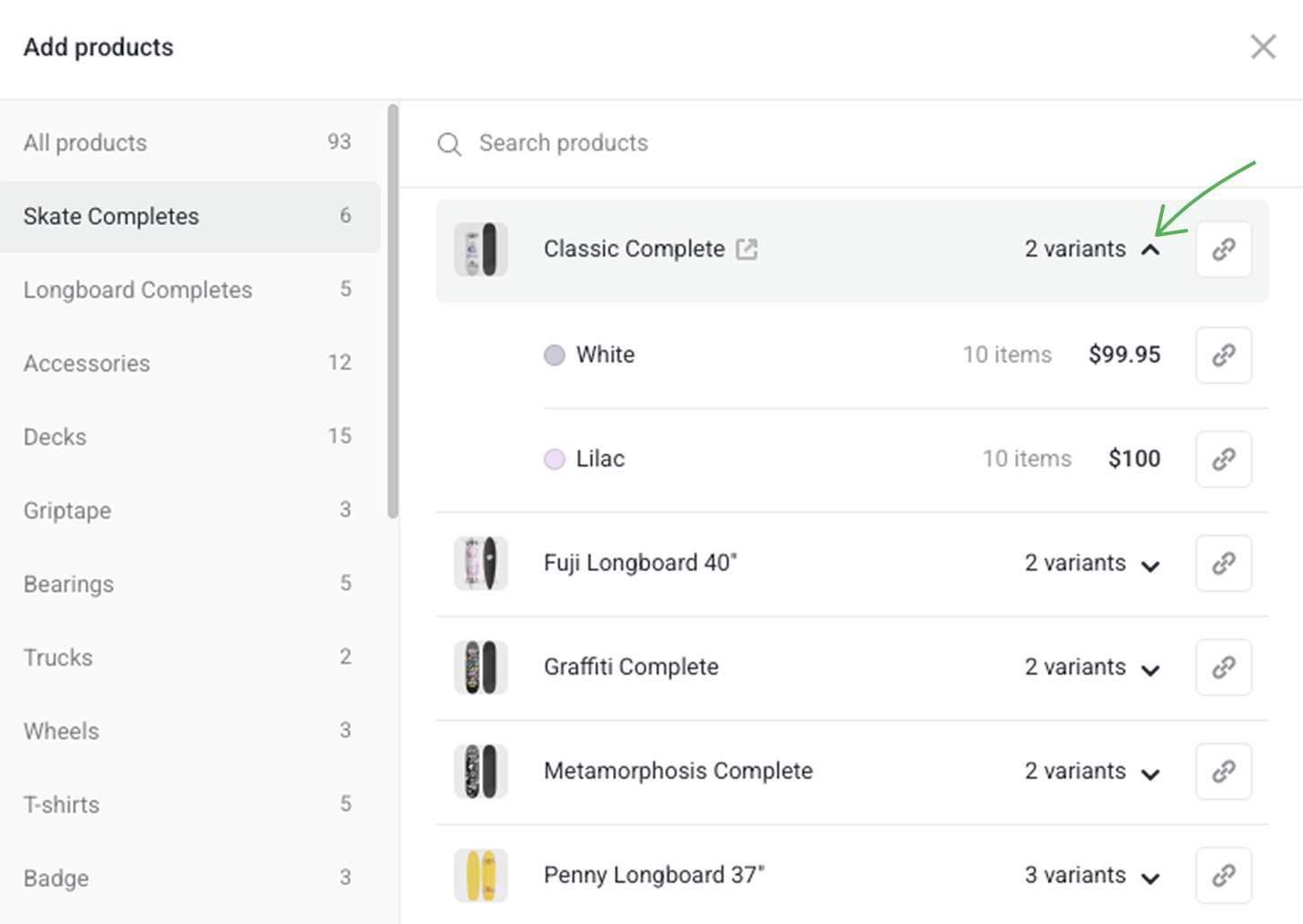Screen dimensions: 1303x924
Task: Choose the Decks category
Action: pos(56,437)
